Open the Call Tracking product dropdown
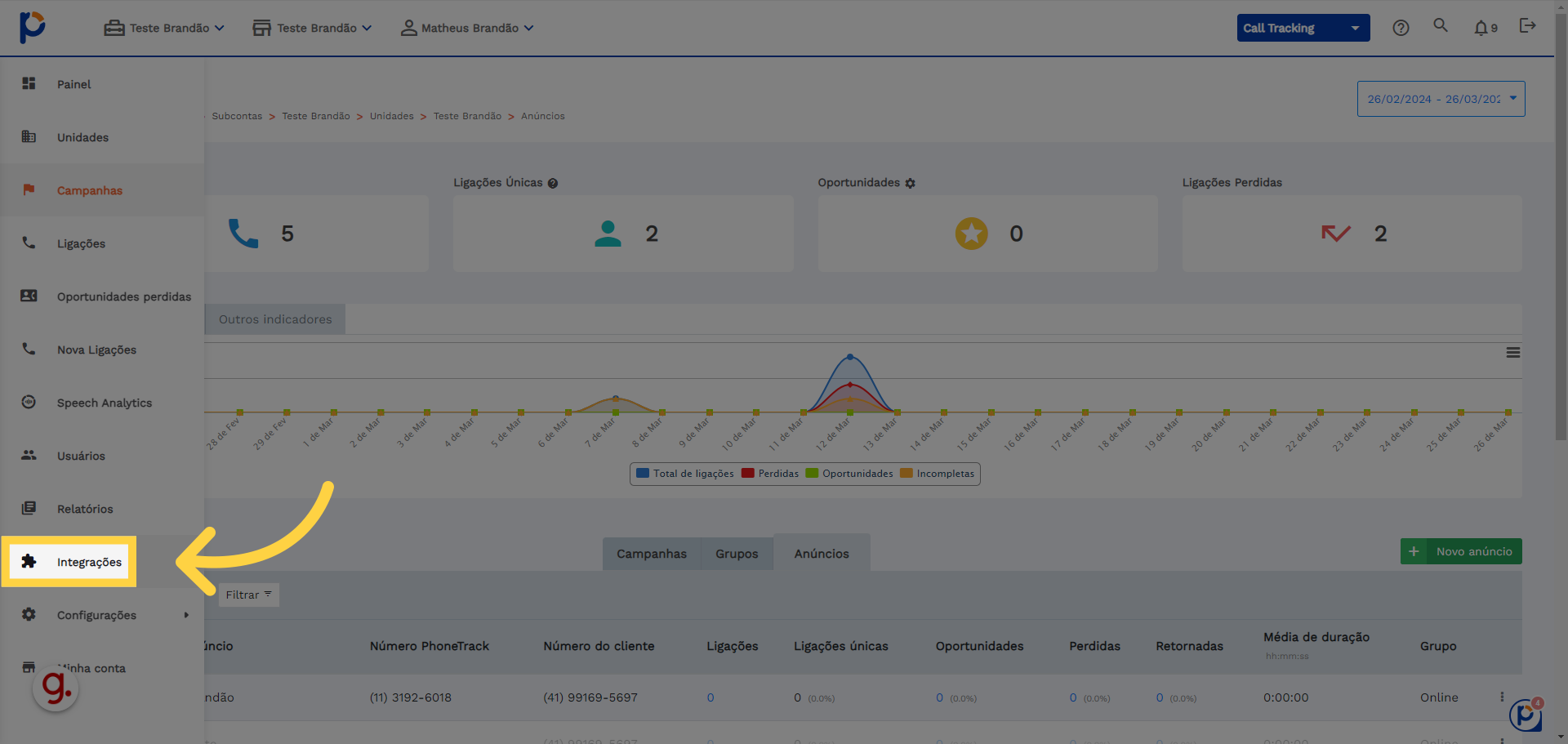 [1303, 28]
